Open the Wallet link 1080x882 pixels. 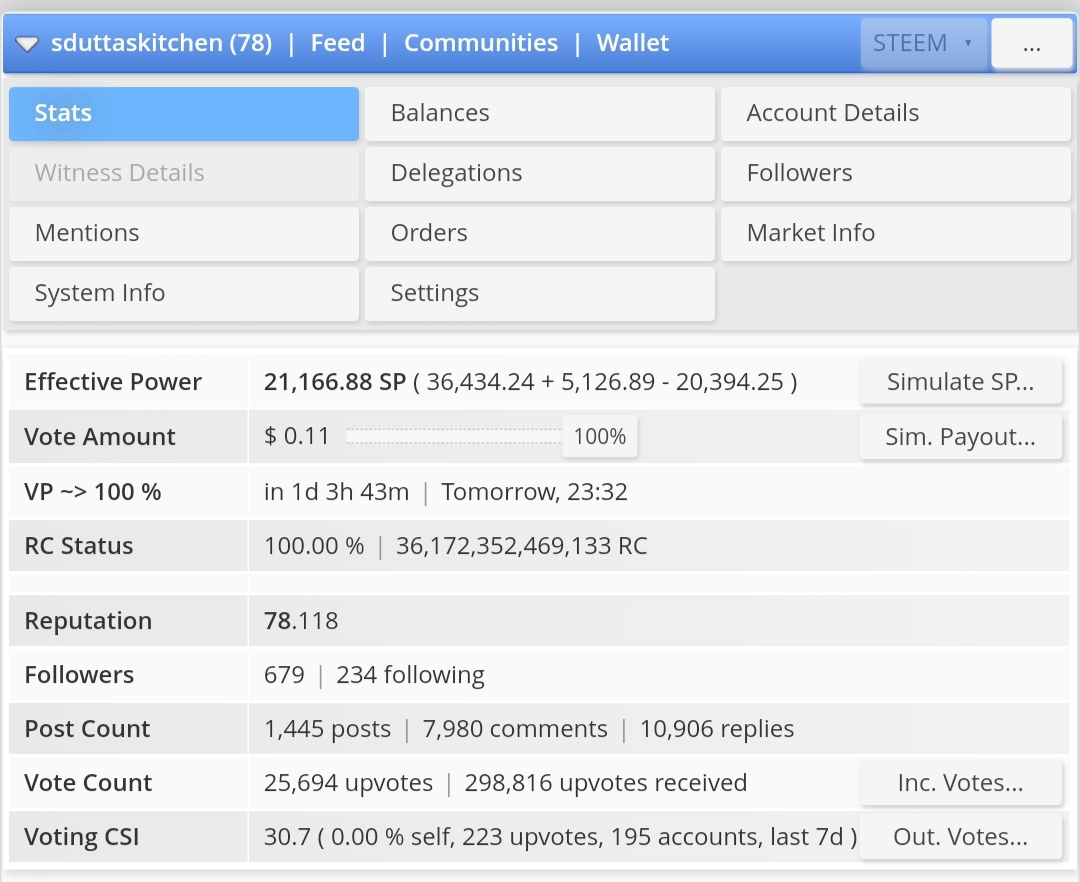(633, 43)
